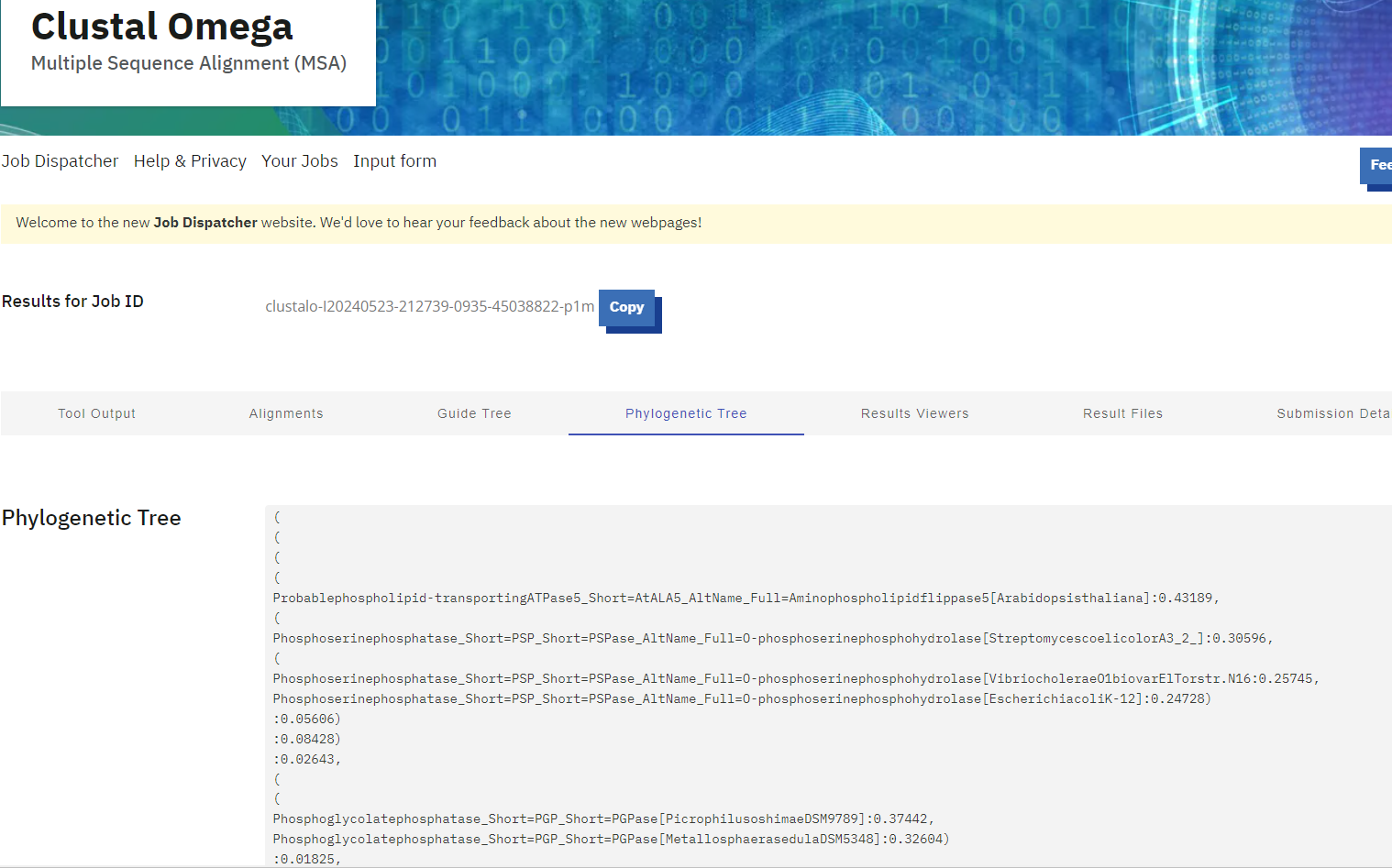The image size is (1392, 868).
Task: Switch to the Alignments tab
Action: click(x=286, y=413)
